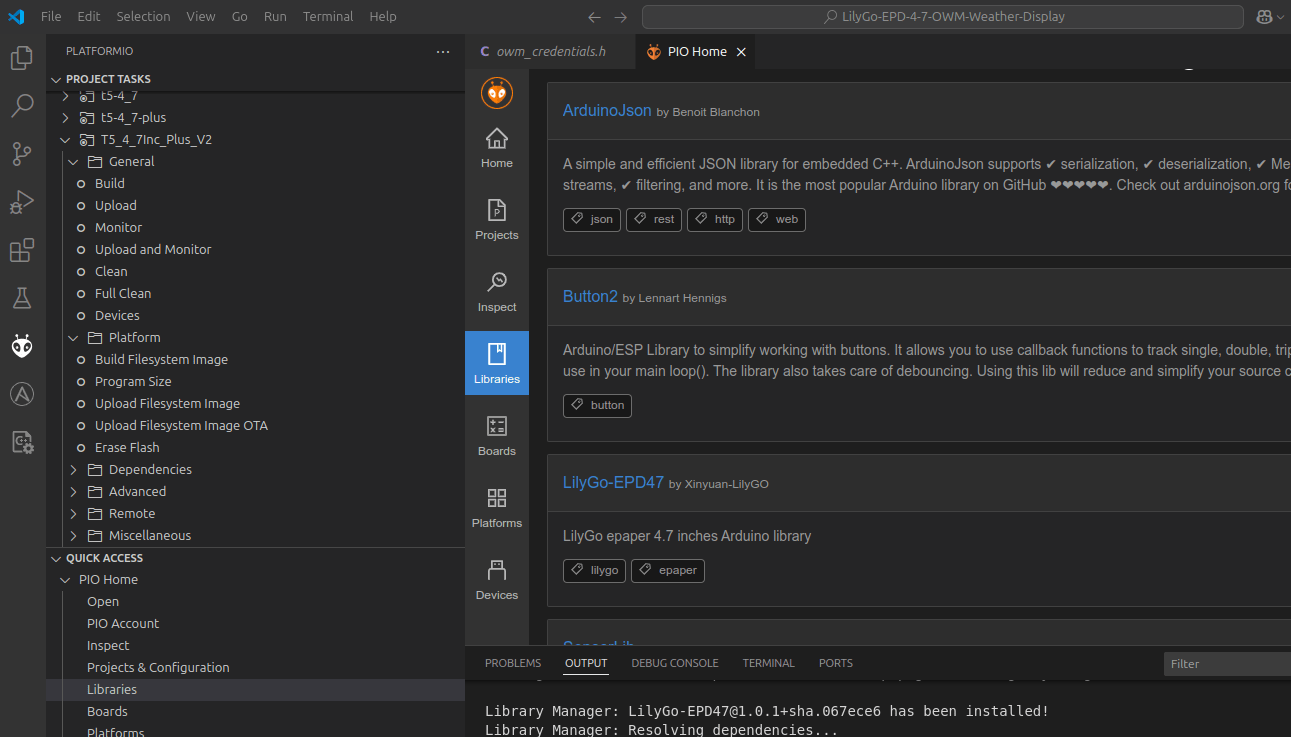Open the Search view icon
This screenshot has height=737, width=1291.
(22, 106)
